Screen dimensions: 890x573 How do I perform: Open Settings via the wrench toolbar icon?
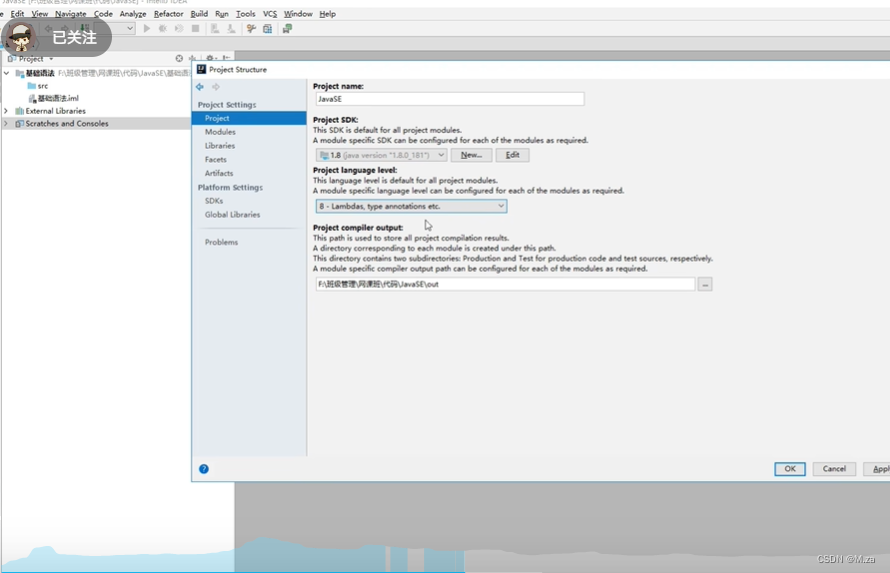(251, 28)
